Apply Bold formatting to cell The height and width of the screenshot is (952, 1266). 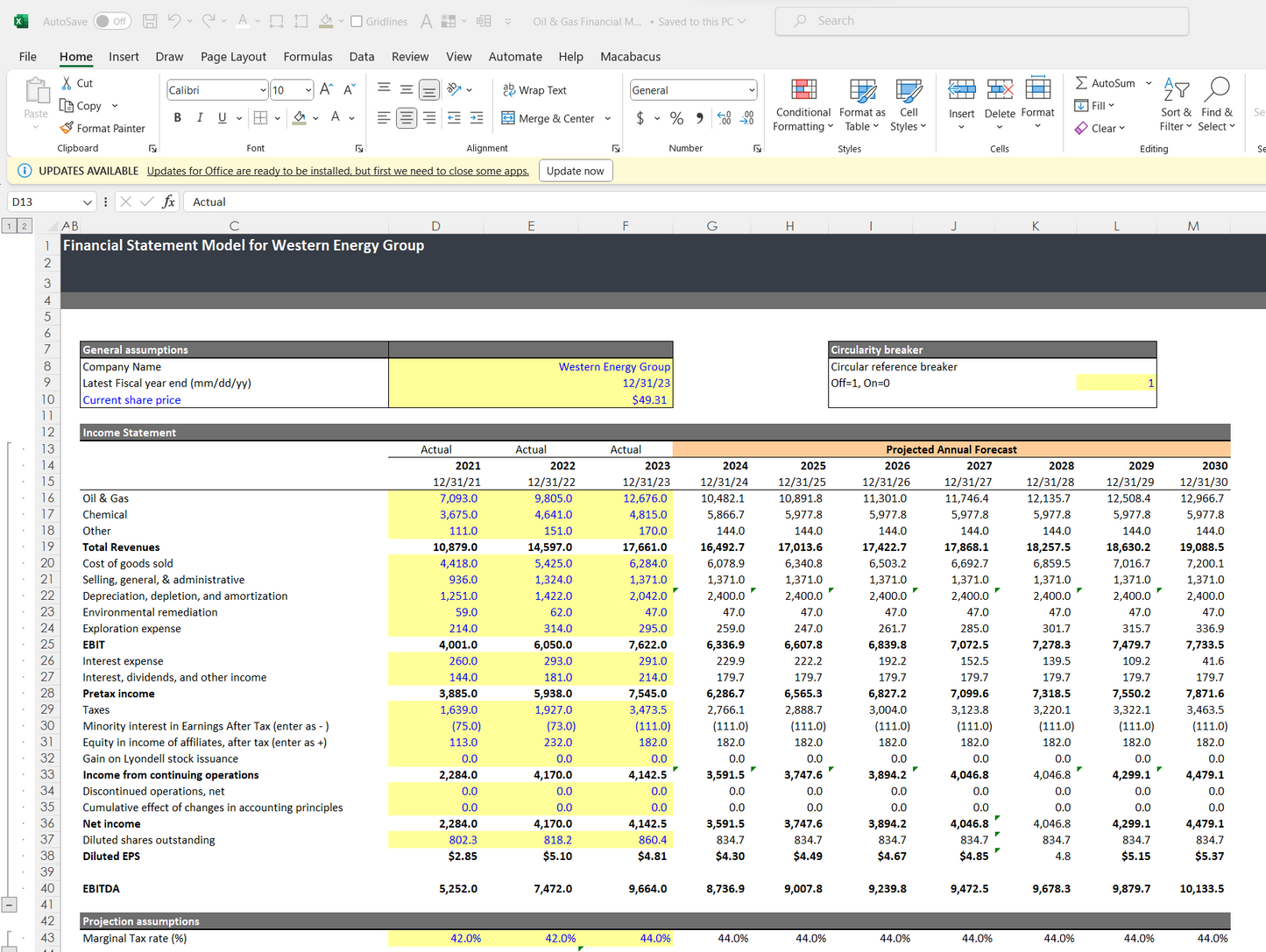pyautogui.click(x=177, y=117)
